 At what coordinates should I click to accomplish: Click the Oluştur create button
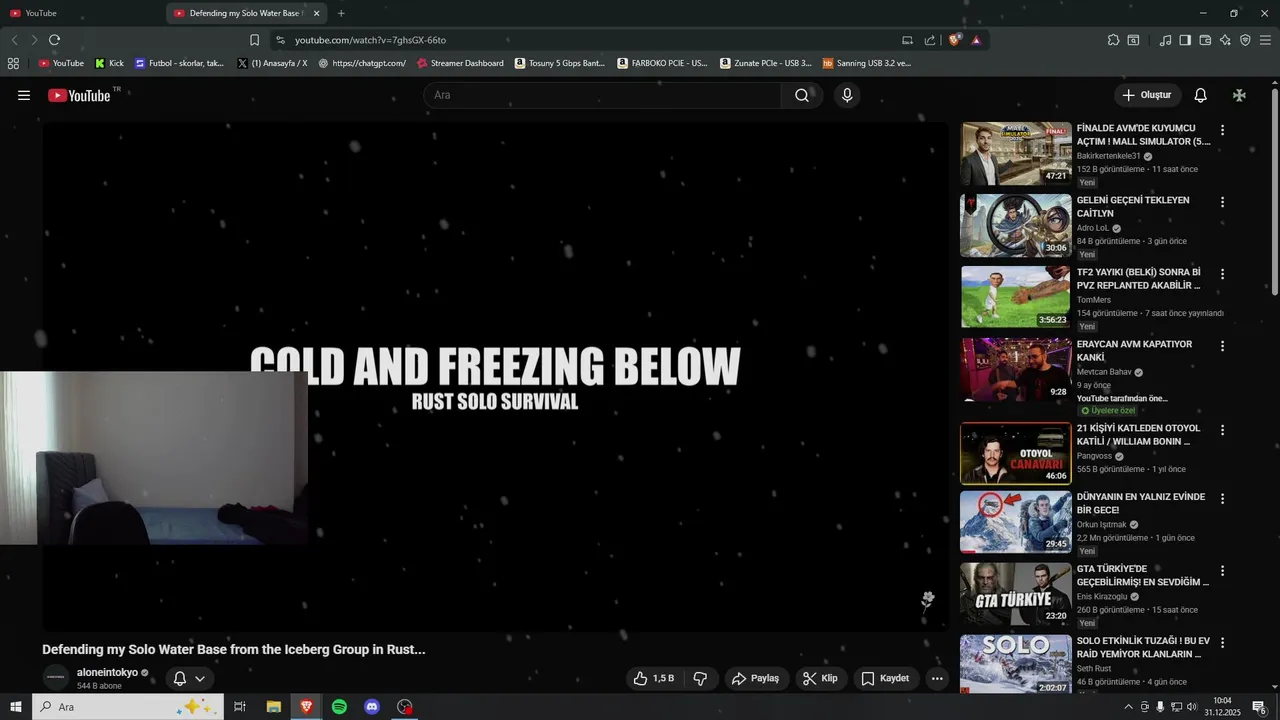1147,95
